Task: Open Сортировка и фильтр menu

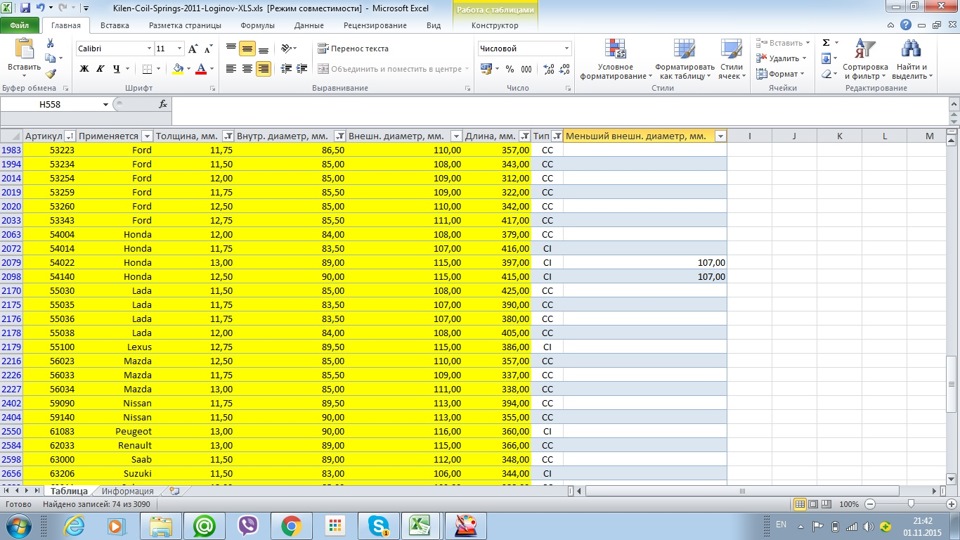Action: click(x=864, y=59)
